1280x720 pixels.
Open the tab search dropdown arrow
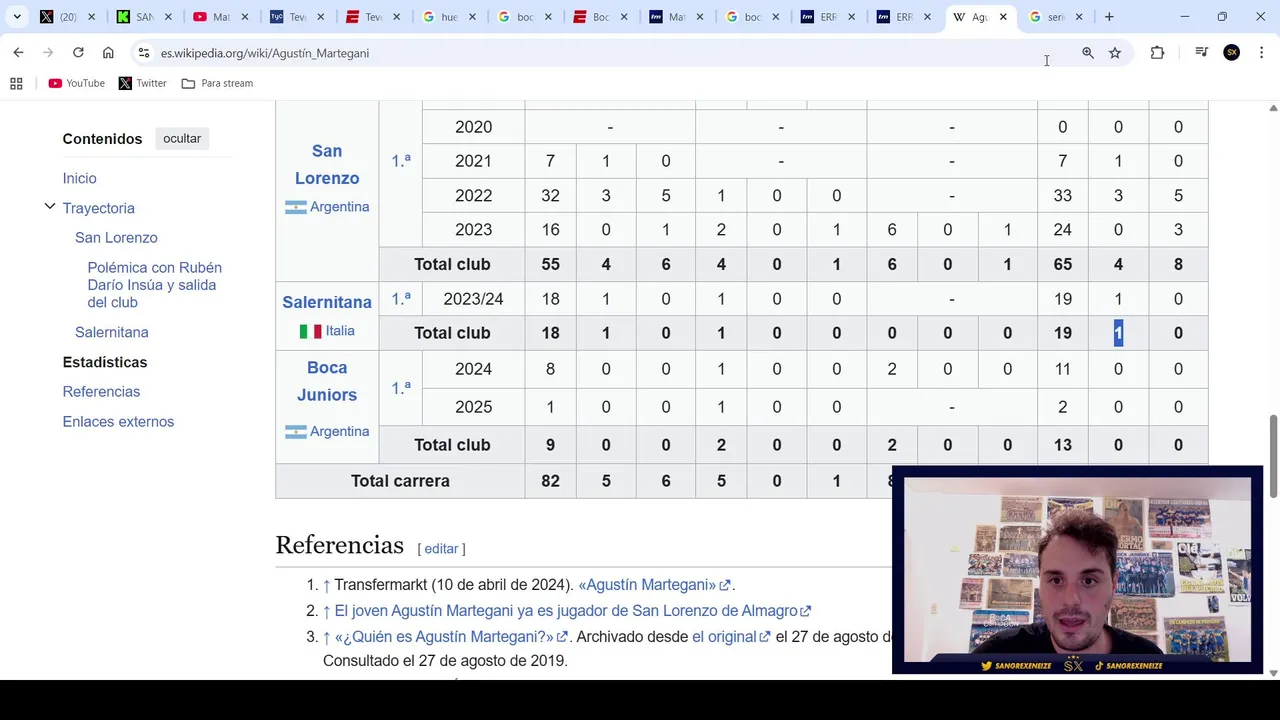pyautogui.click(x=17, y=17)
